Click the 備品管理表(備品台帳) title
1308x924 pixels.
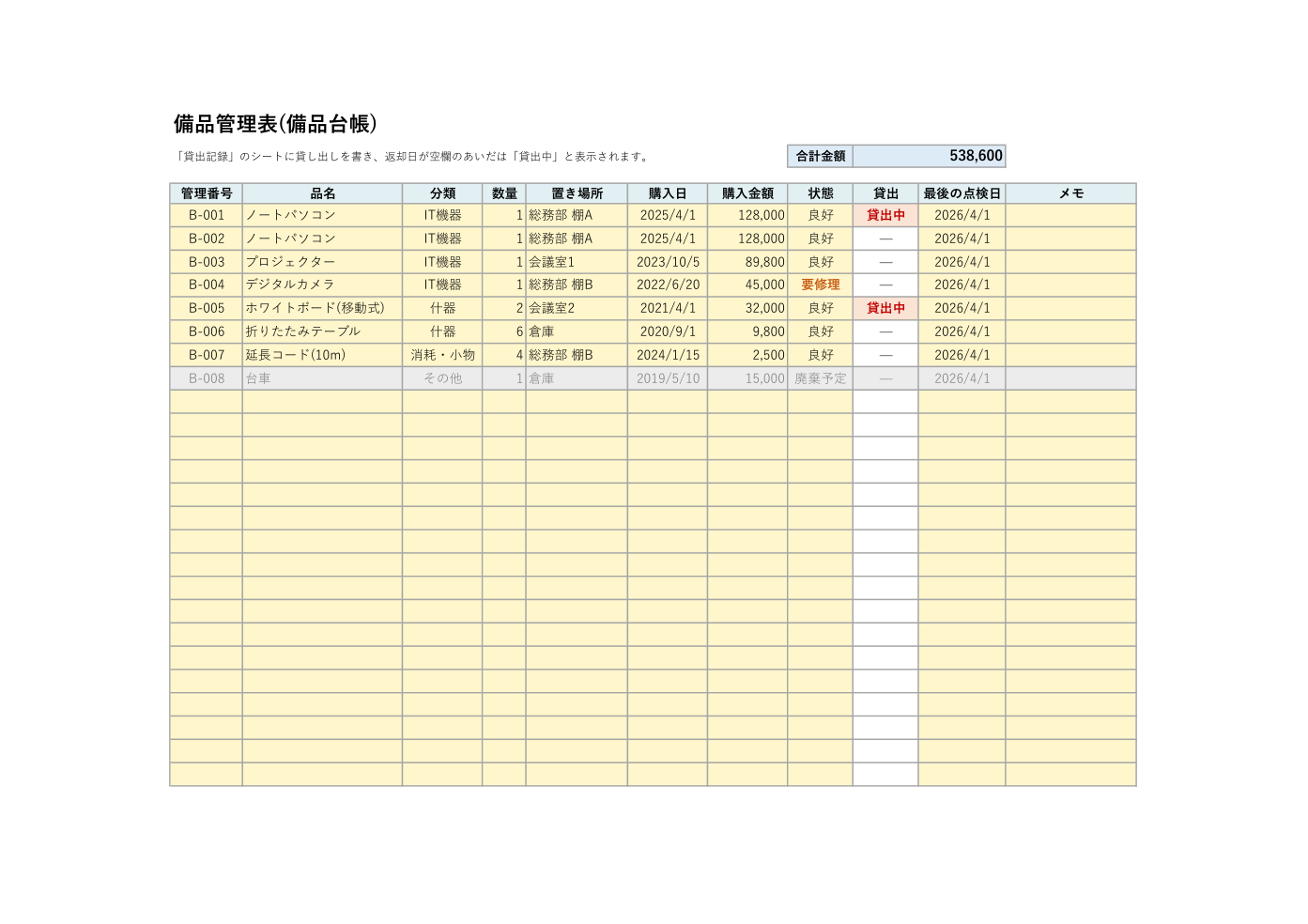pyautogui.click(x=275, y=124)
